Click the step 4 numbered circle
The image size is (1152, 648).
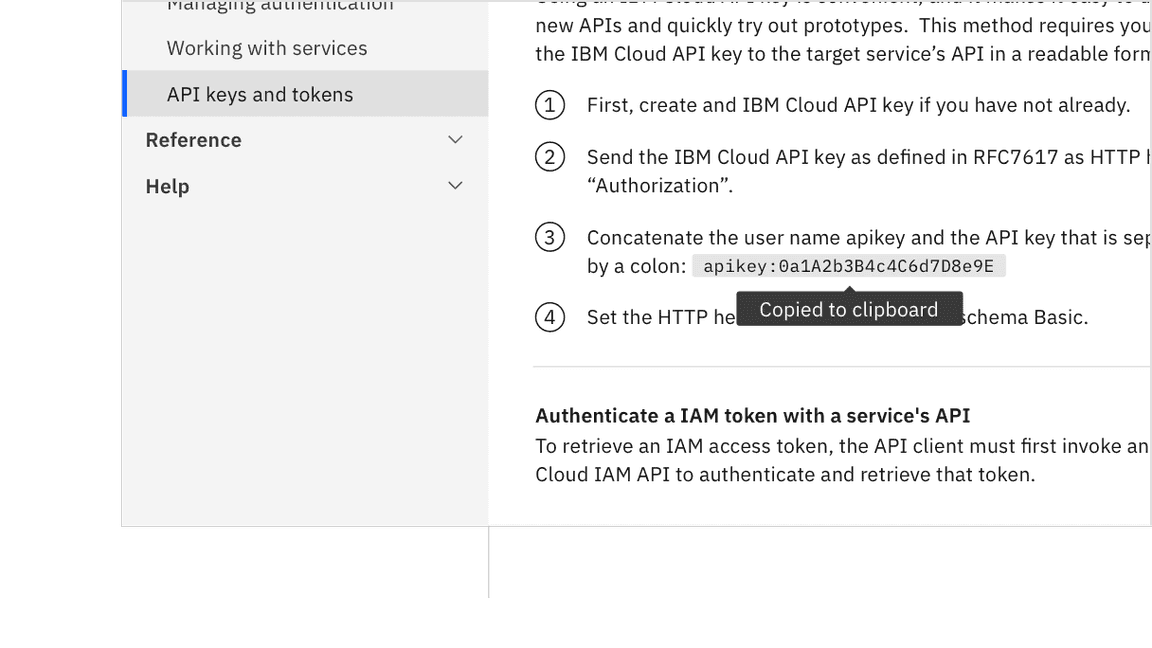(550, 317)
